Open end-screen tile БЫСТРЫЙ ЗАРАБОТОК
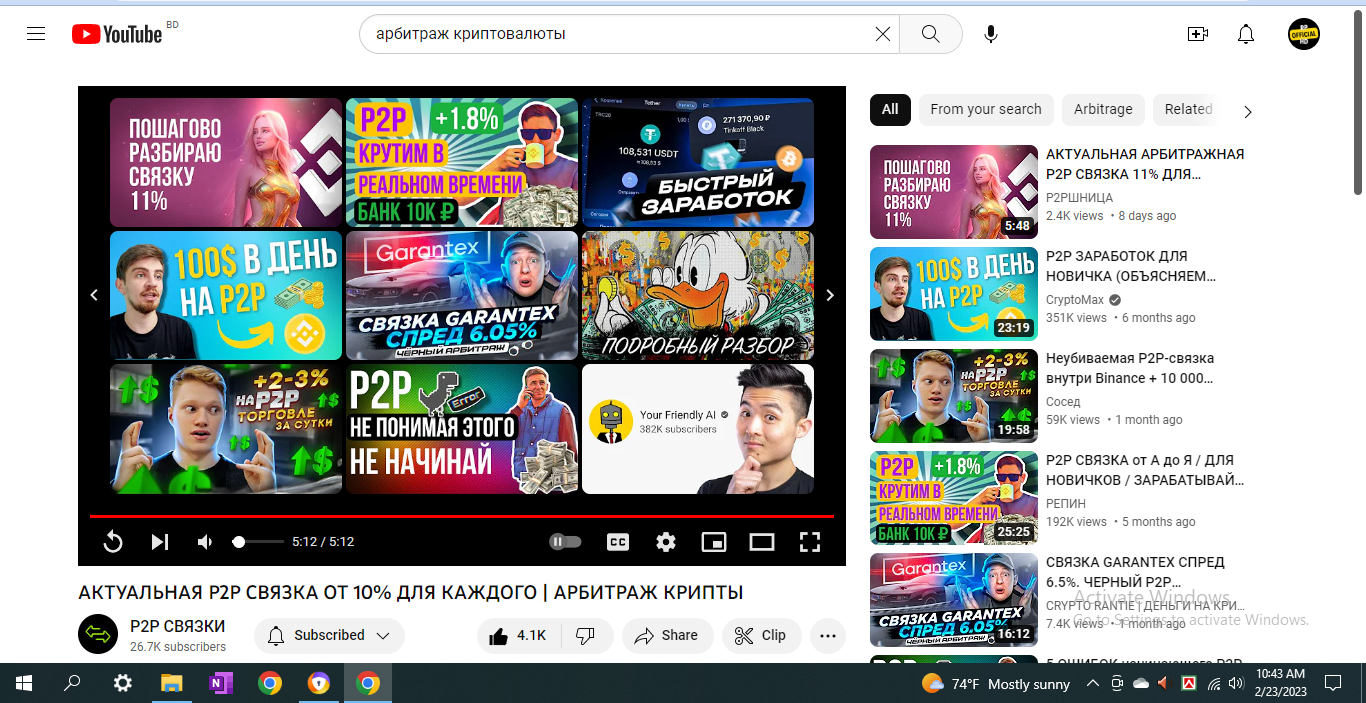This screenshot has height=703, width=1366. (x=698, y=162)
